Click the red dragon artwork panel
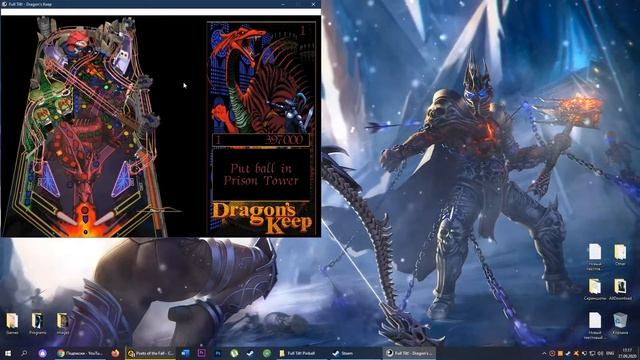The height and width of the screenshot is (360, 640). point(261,78)
